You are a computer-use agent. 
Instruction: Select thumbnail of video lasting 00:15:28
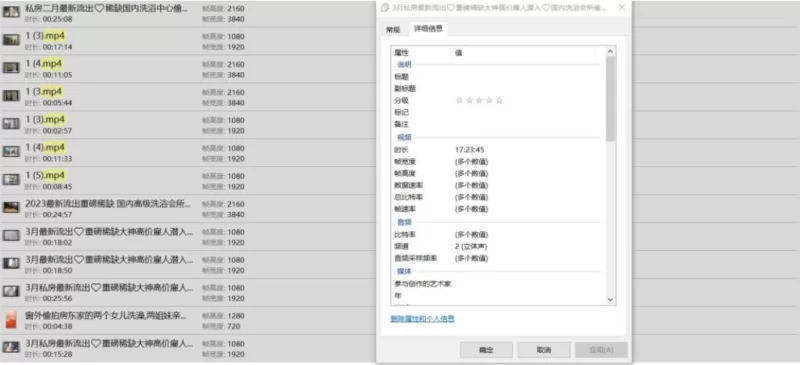tap(11, 347)
